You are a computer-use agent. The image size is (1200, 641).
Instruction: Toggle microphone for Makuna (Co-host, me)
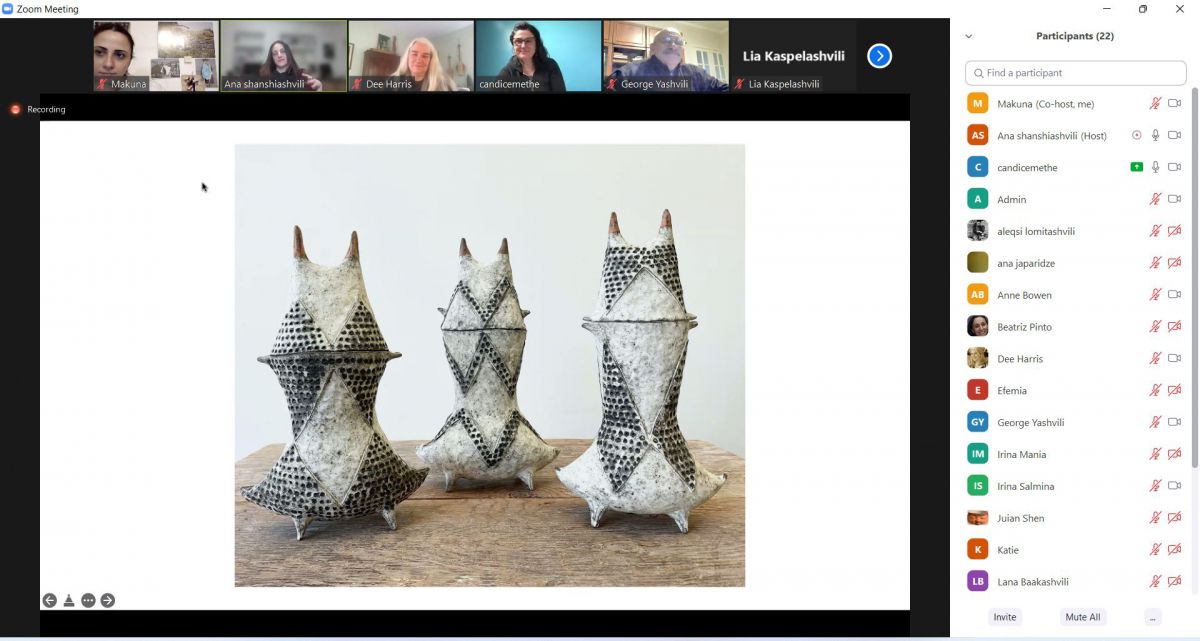(1155, 103)
